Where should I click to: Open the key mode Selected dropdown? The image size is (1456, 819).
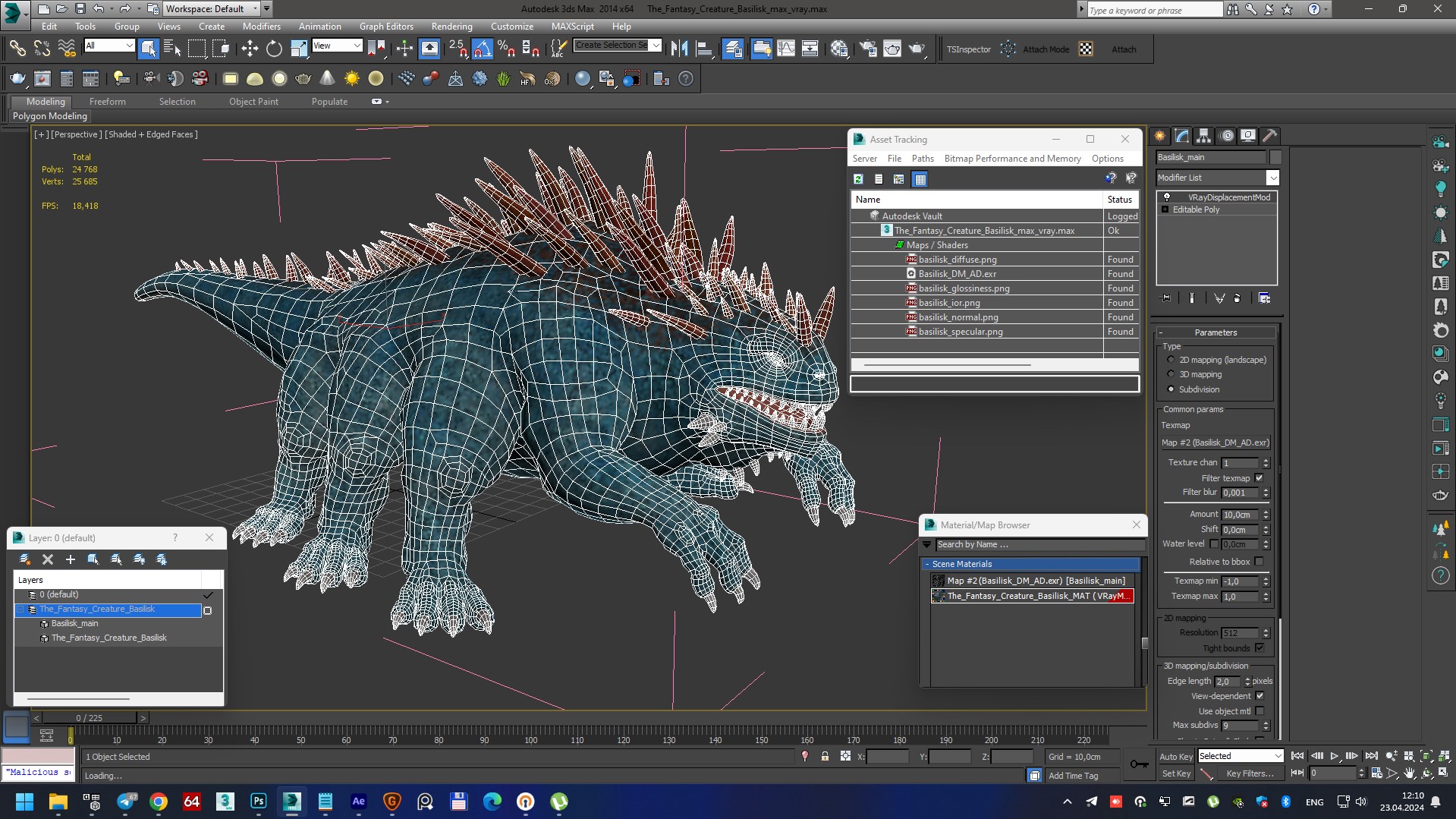pyautogui.click(x=1240, y=756)
